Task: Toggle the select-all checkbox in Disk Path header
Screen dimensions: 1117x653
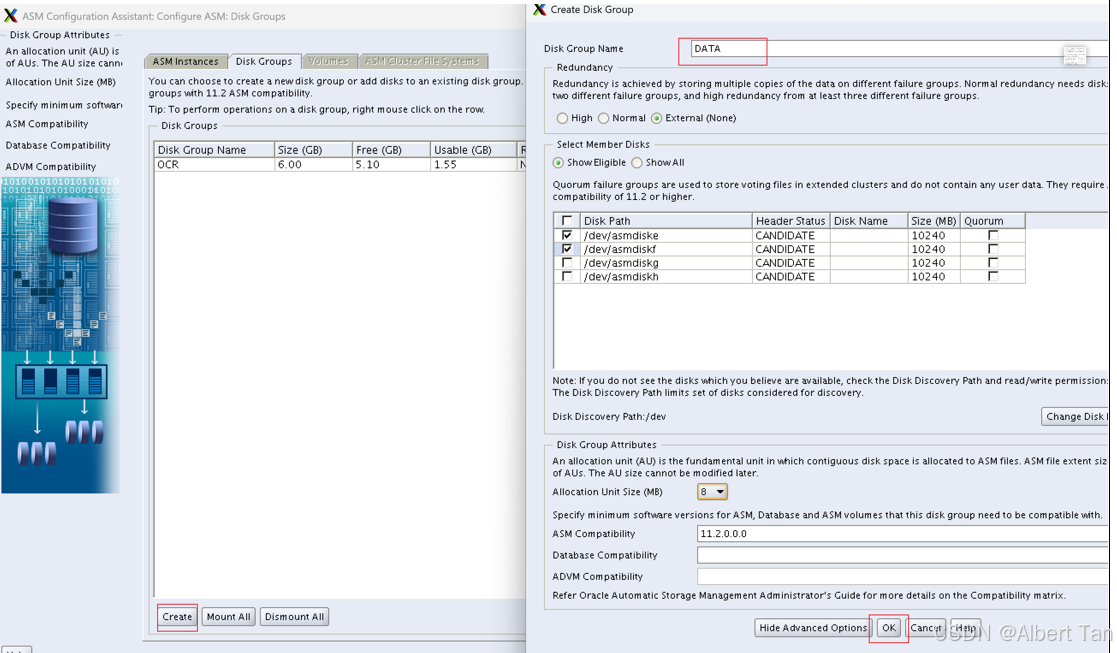Action: (x=567, y=221)
